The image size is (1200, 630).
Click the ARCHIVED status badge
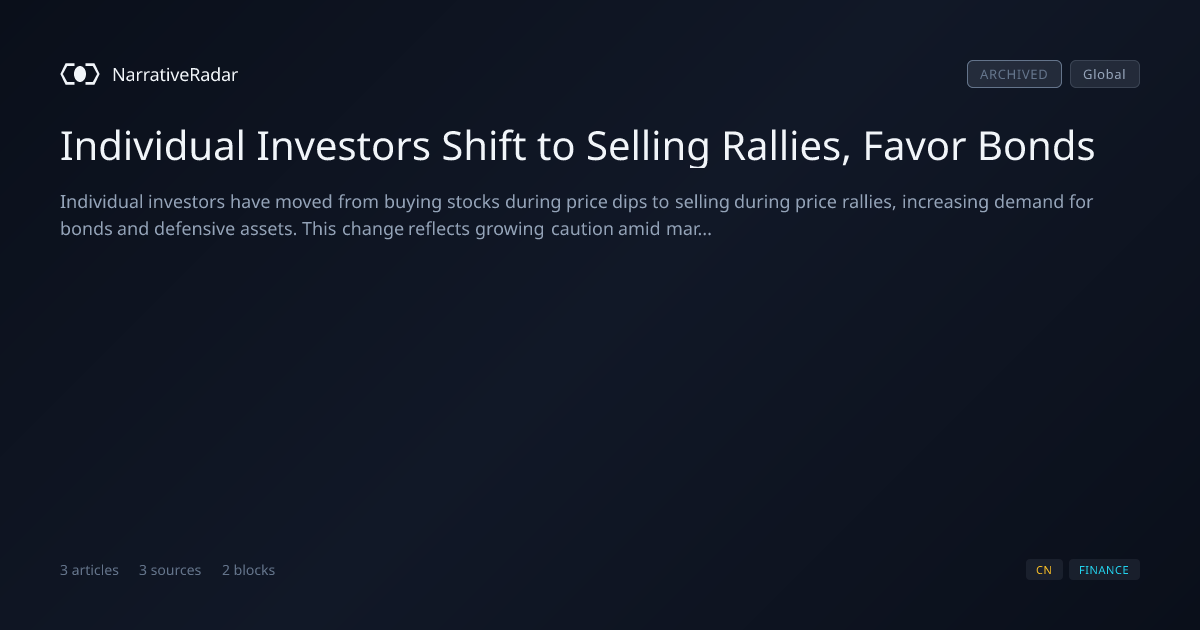pos(1014,74)
